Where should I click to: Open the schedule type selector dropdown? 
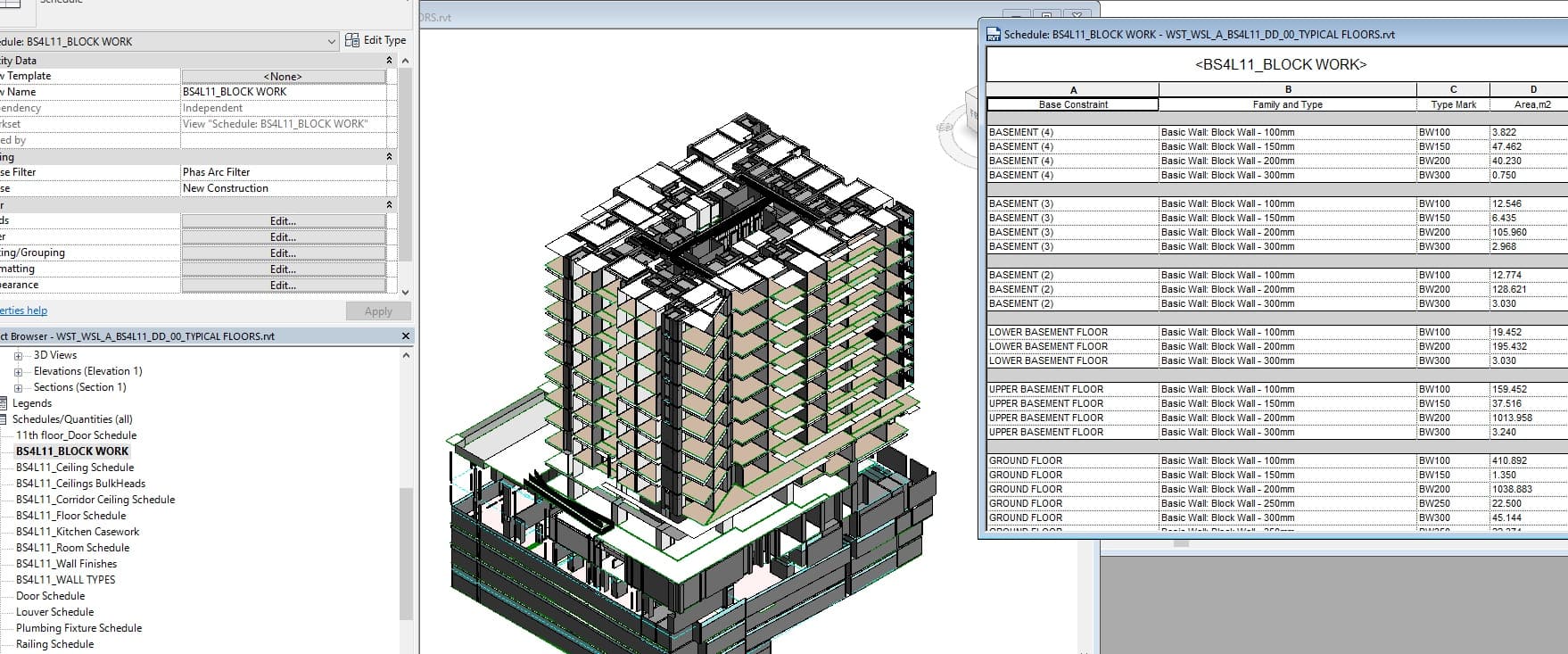tap(332, 41)
